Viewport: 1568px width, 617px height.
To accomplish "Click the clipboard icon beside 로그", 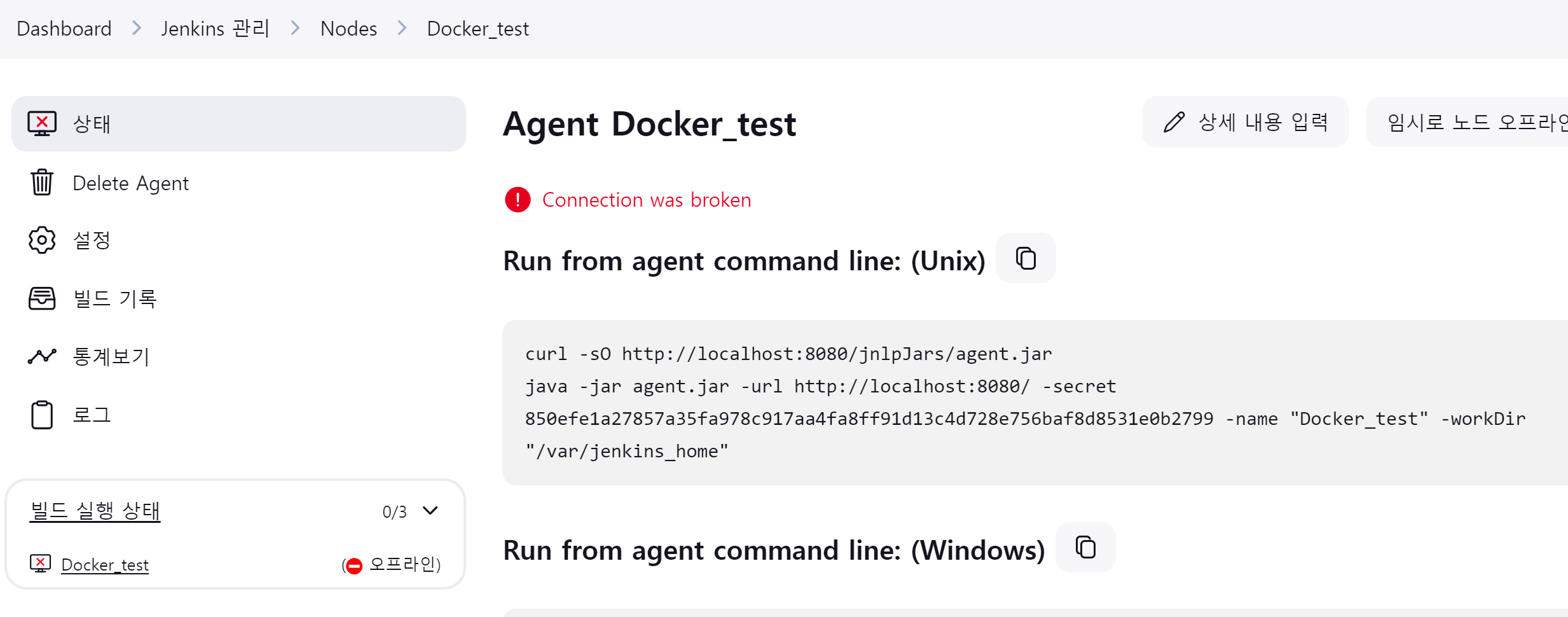I will pos(42,415).
